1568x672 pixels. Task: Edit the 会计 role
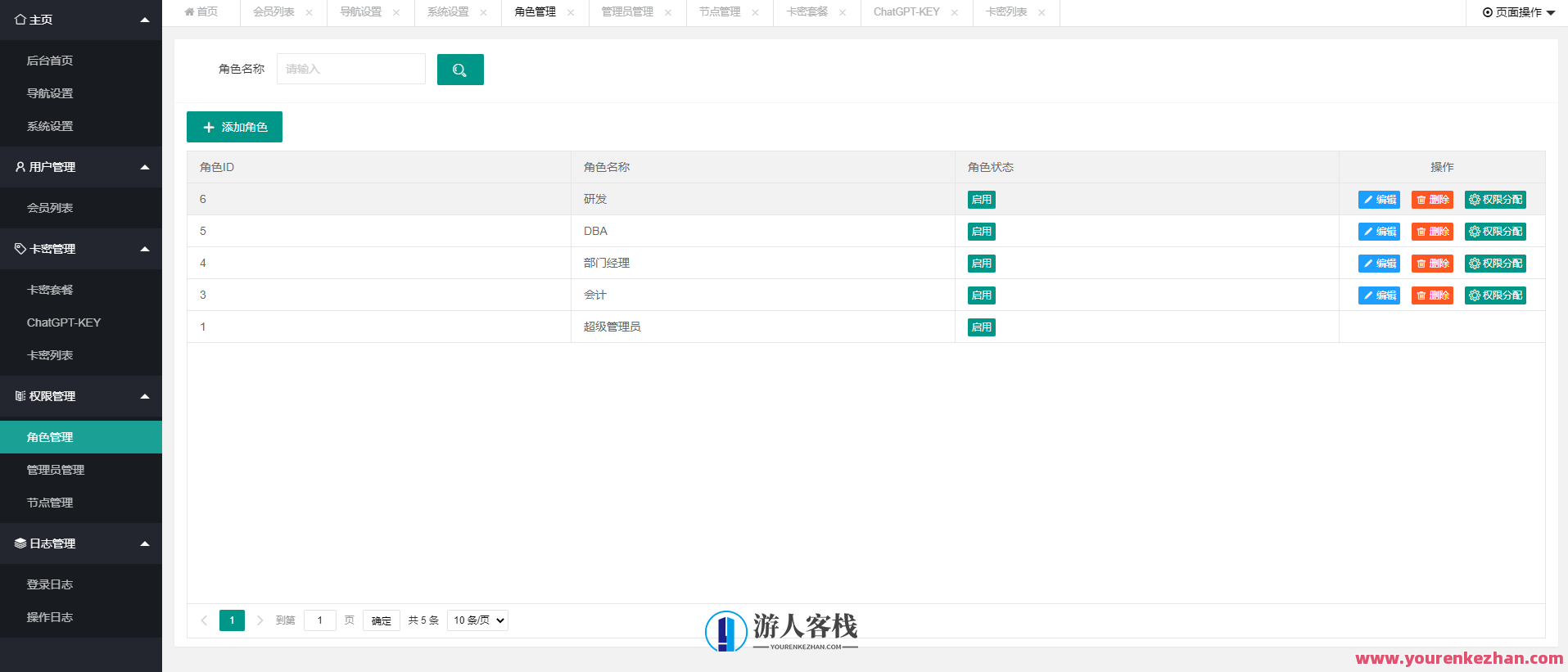pos(1379,295)
